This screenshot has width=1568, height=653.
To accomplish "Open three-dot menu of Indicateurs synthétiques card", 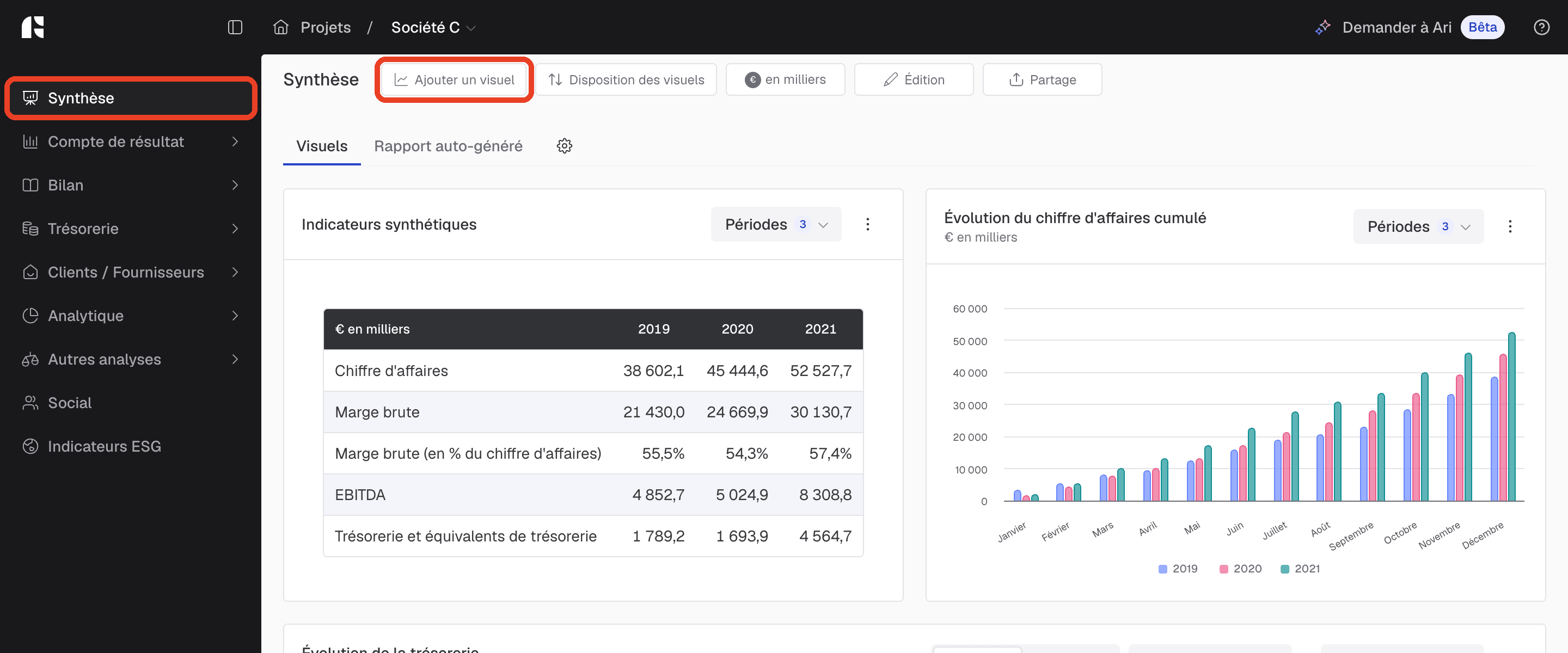I will (x=867, y=225).
